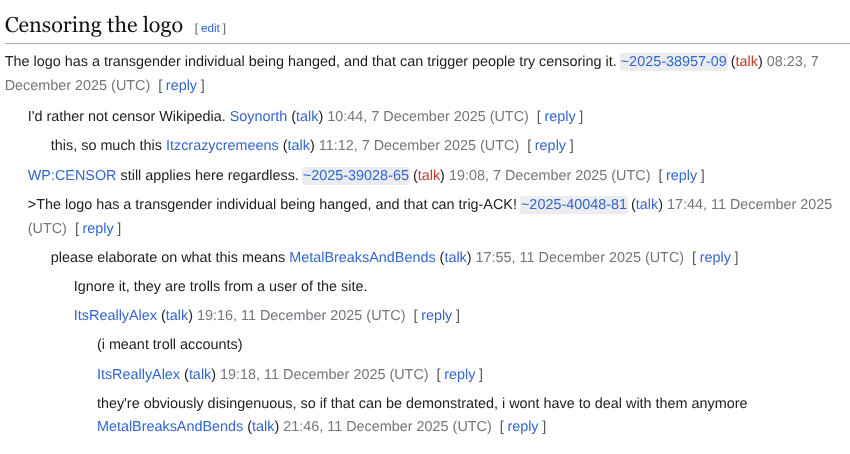
Task: Open ItsReallyAlex link on 19:16 comment
Action: coord(115,315)
